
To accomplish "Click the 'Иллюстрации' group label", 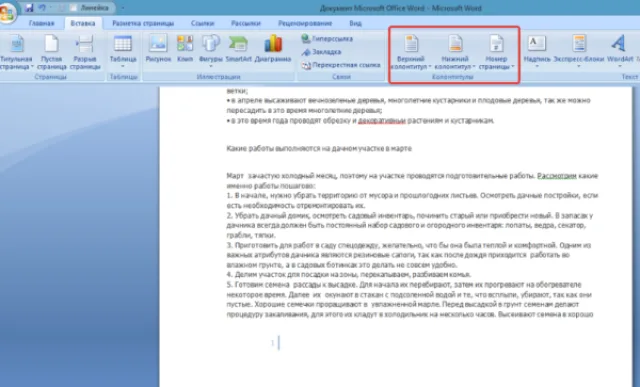I will [x=218, y=77].
